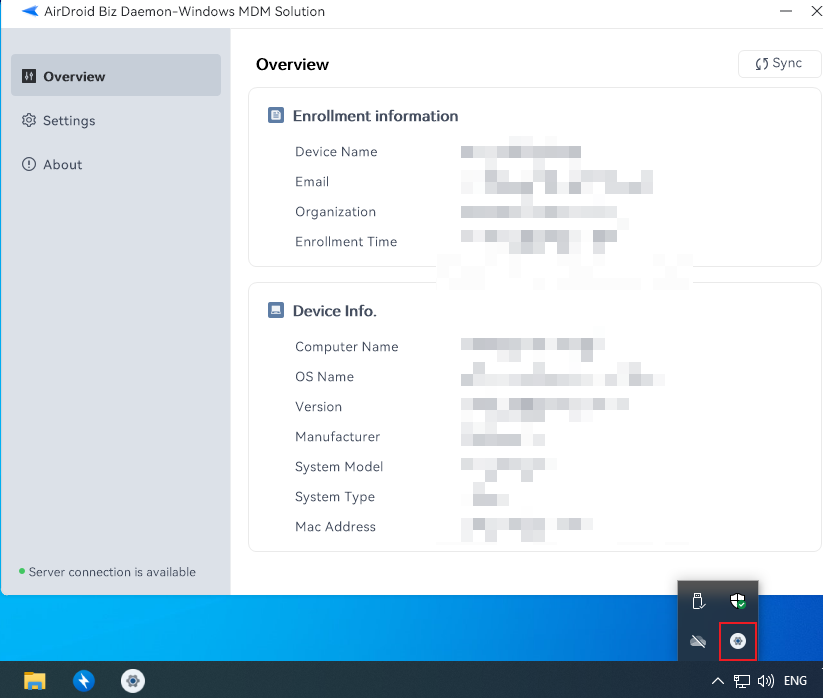Click the Sync button
The width and height of the screenshot is (823, 698).
click(779, 64)
